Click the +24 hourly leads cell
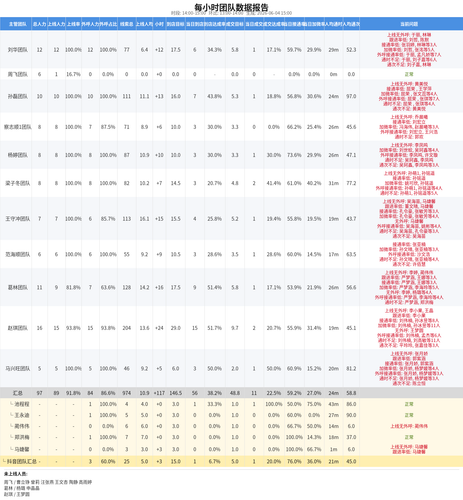Screen dimensions: 463x500 coord(159,328)
